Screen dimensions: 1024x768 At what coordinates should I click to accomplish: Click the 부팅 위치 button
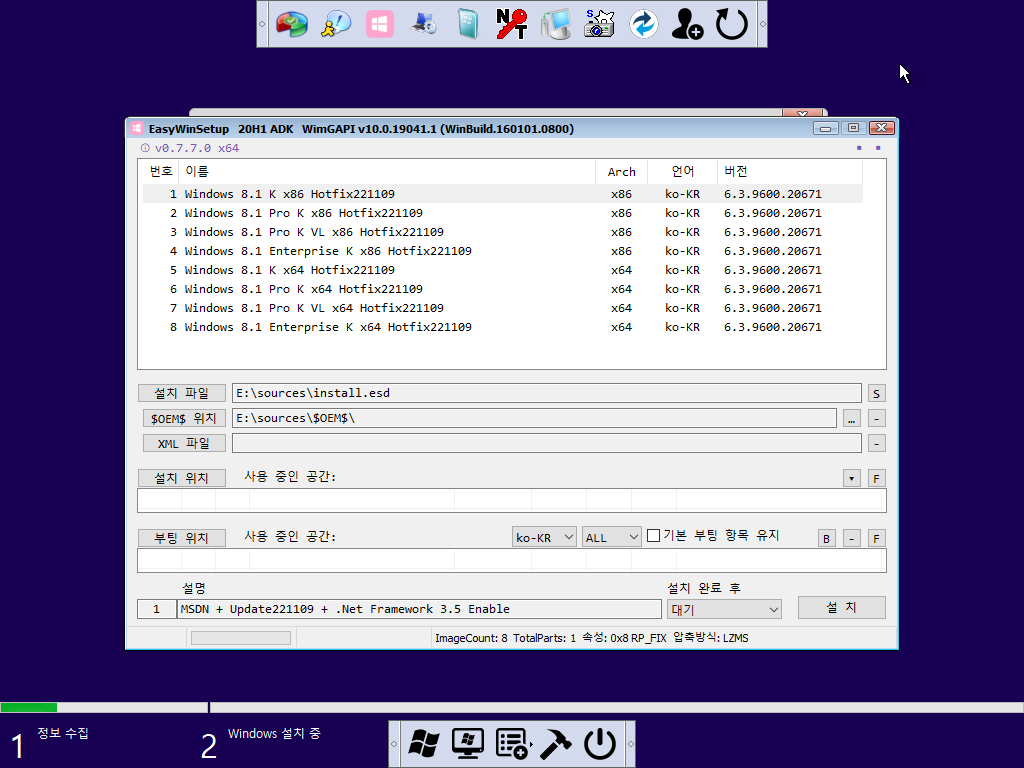click(182, 537)
